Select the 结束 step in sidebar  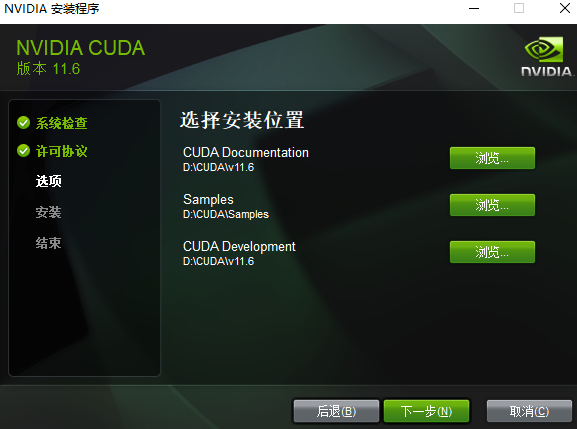[48, 243]
